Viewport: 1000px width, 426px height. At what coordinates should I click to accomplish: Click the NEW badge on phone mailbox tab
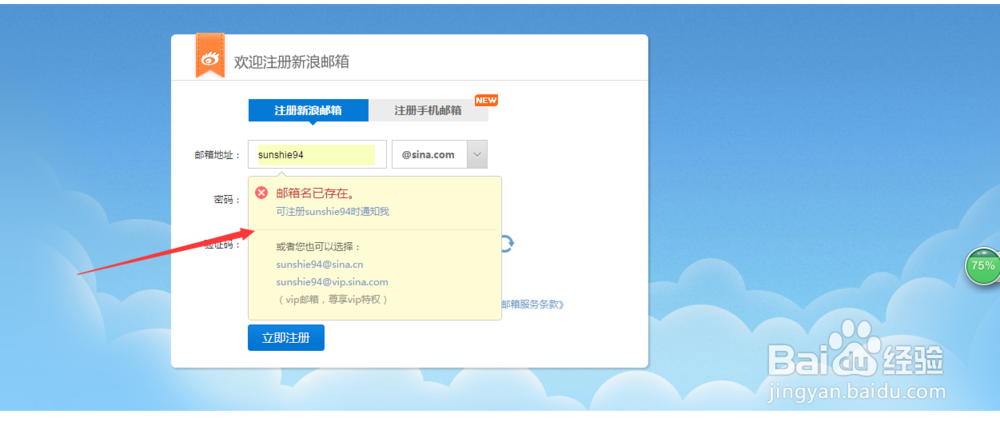486,100
